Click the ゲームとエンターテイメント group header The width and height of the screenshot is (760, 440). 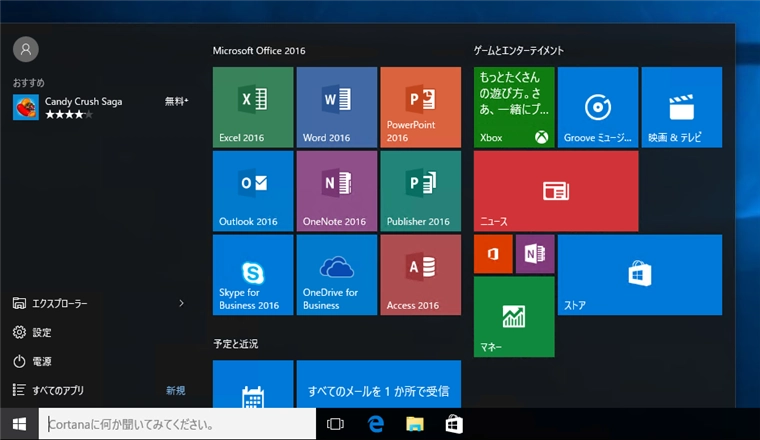(x=519, y=50)
